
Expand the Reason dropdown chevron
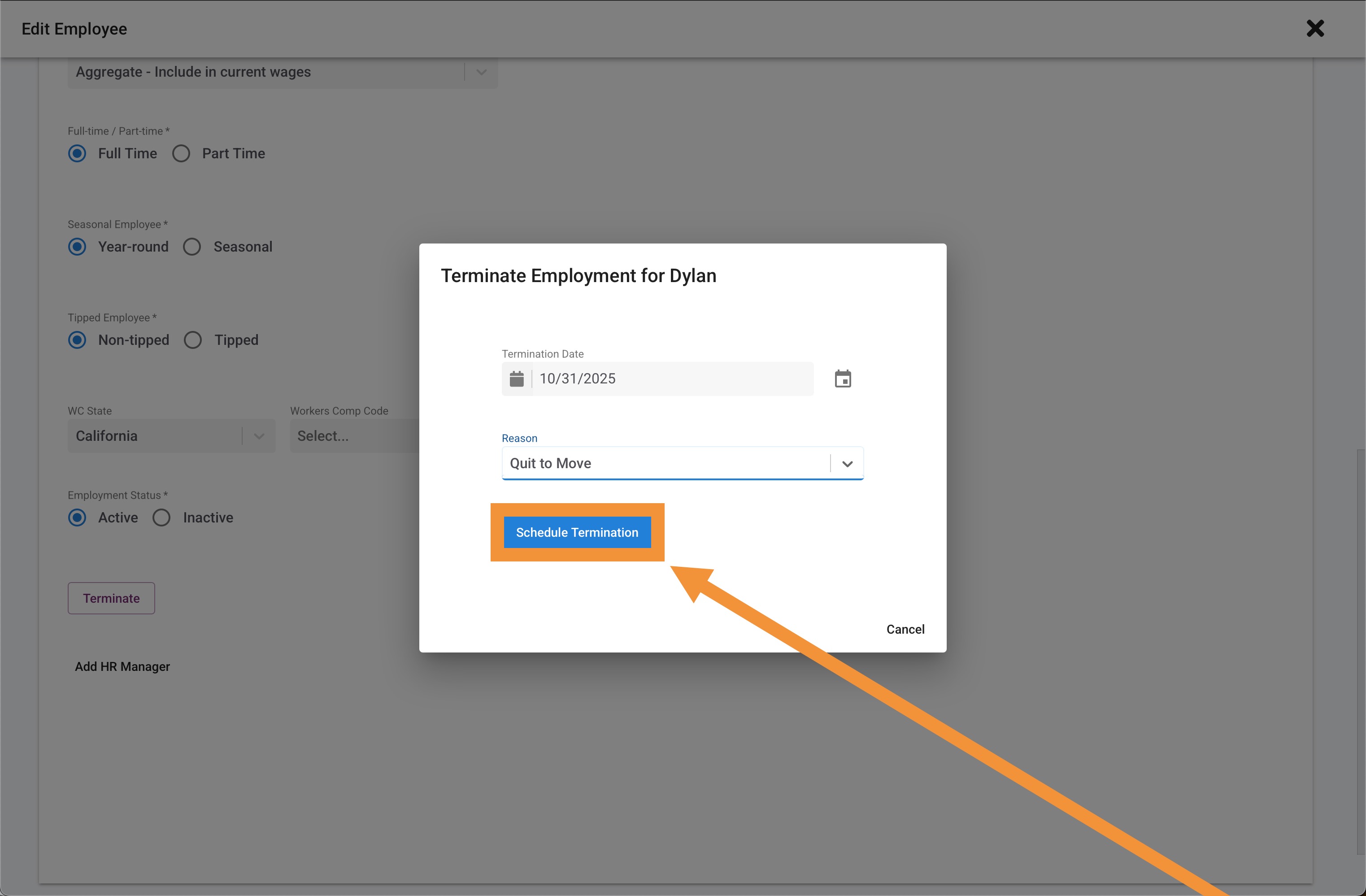(847, 463)
